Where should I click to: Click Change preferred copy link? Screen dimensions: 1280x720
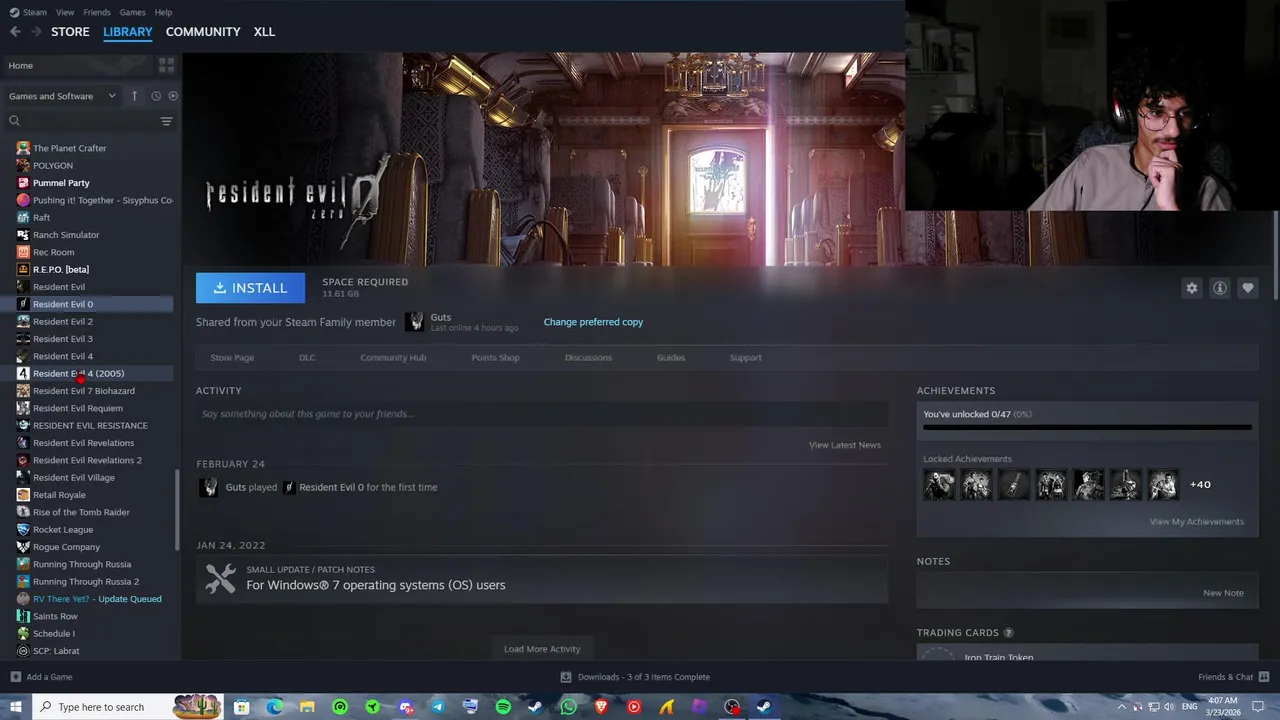[593, 322]
